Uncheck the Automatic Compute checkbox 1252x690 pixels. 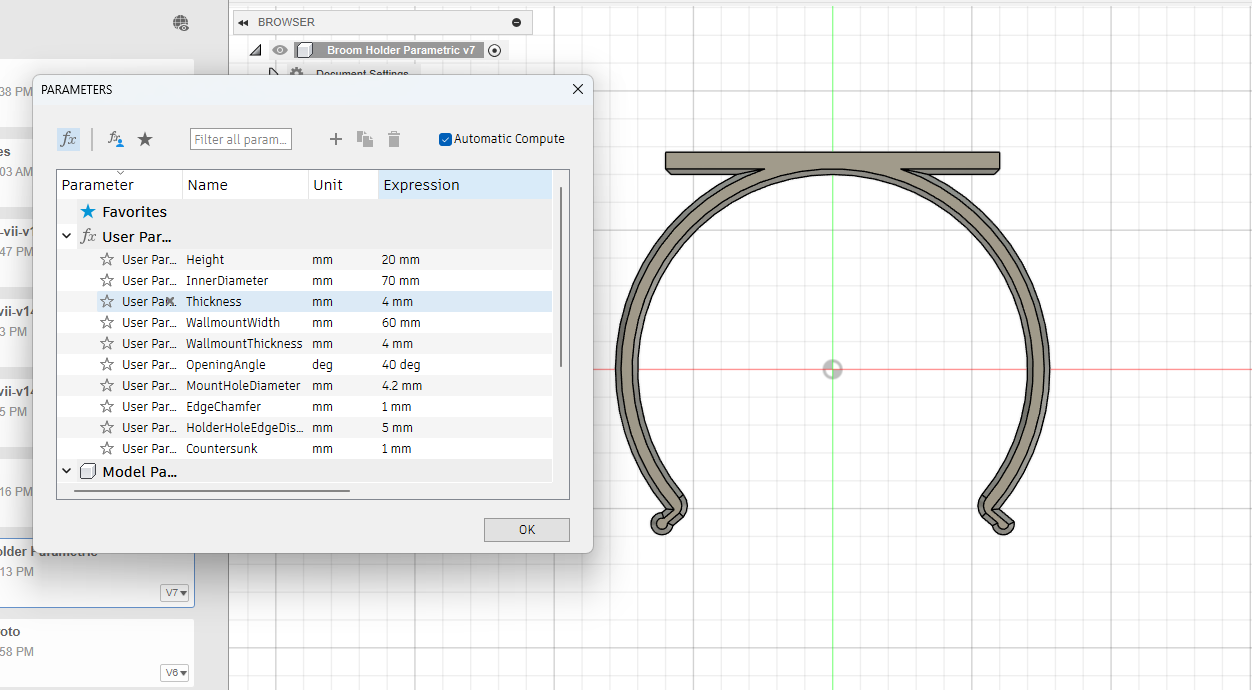tap(446, 139)
